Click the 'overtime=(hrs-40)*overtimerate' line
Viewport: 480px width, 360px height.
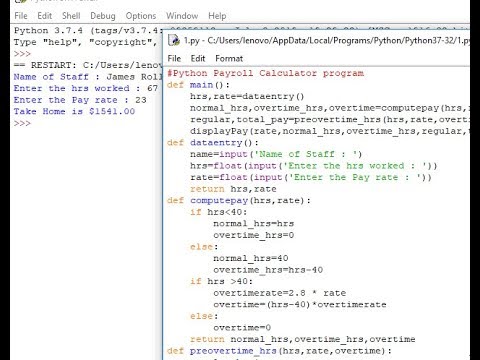click(x=299, y=305)
